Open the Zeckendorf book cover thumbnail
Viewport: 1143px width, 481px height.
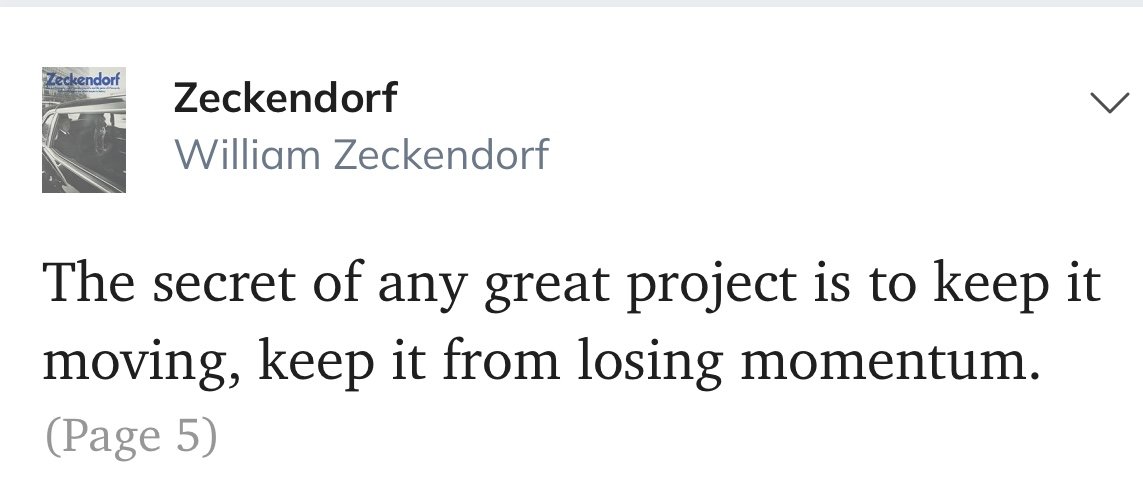coord(84,130)
